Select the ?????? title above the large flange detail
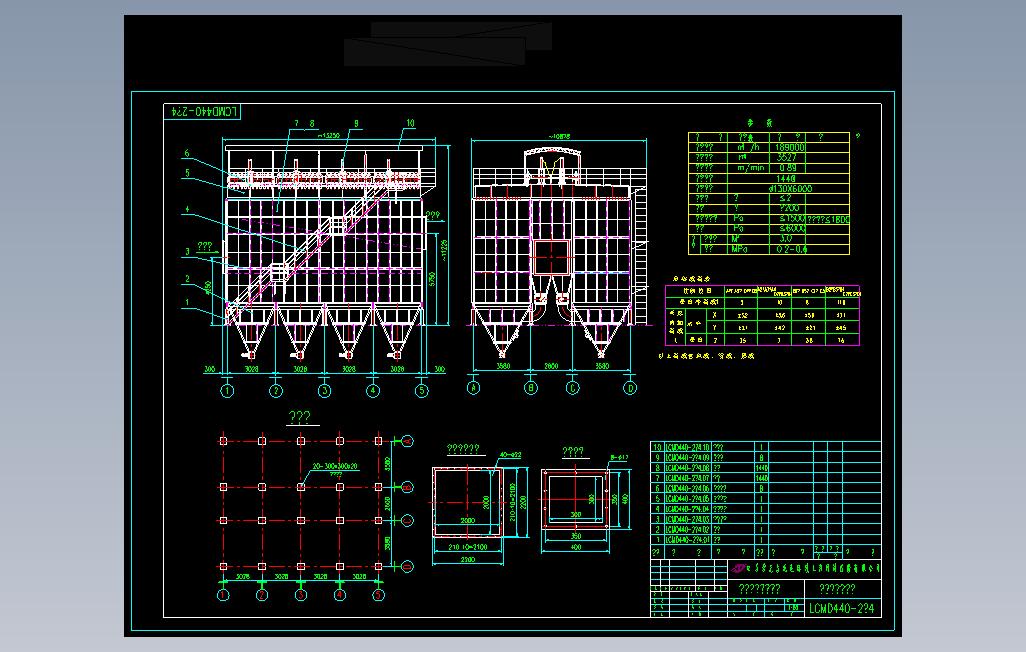 [x=463, y=448]
